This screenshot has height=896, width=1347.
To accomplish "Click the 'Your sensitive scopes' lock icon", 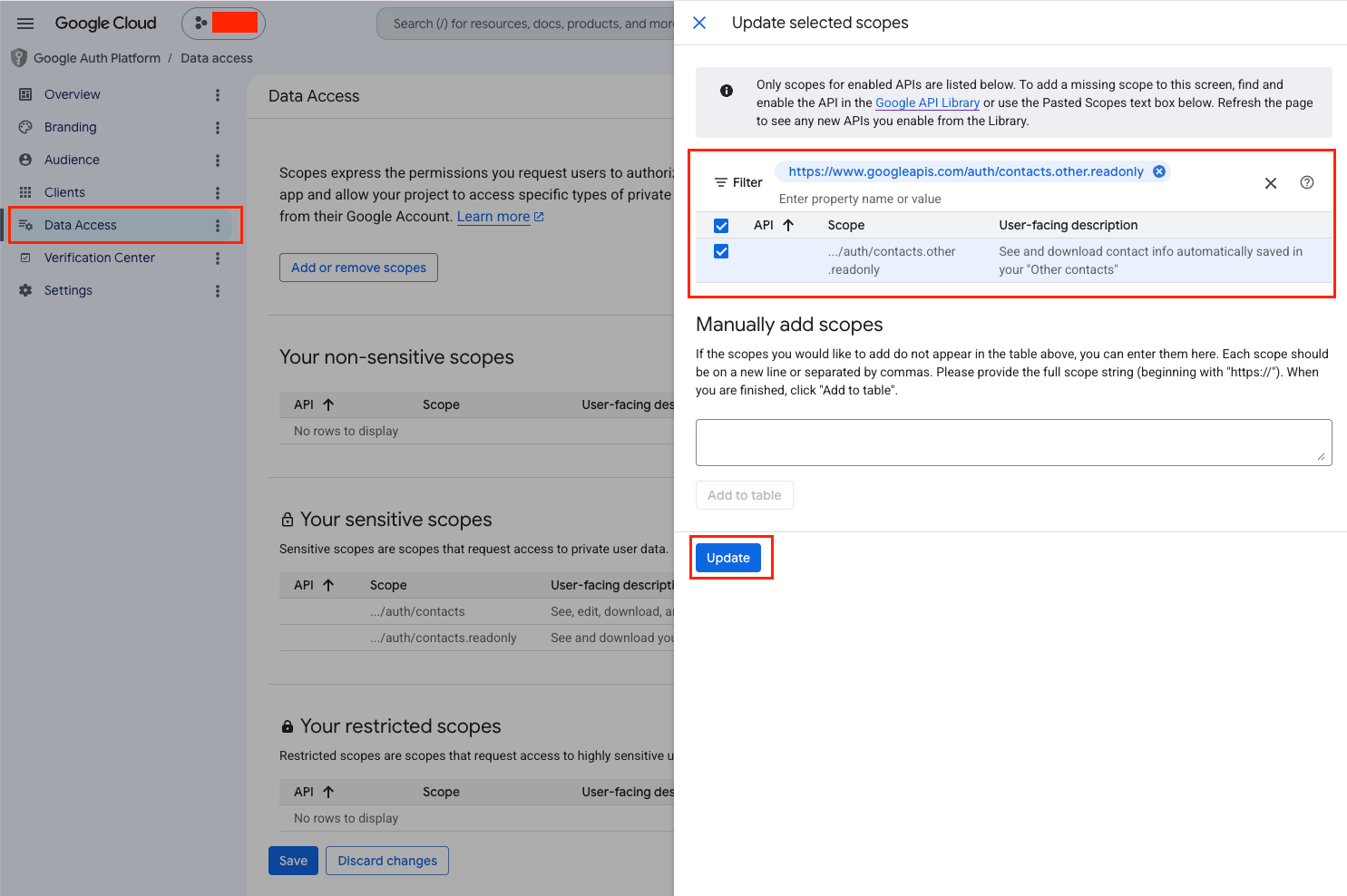I will (x=288, y=520).
